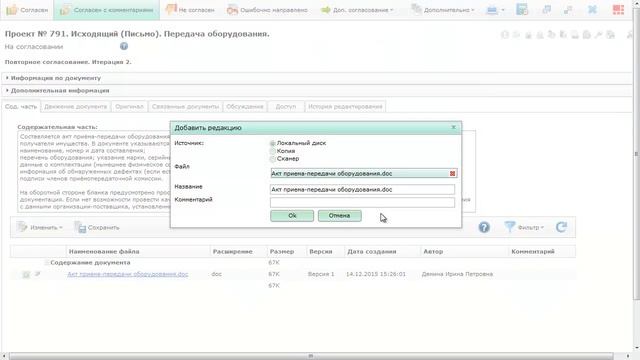Click the Согласен approval button
This screenshot has height=360, width=640.
[x=27, y=9]
